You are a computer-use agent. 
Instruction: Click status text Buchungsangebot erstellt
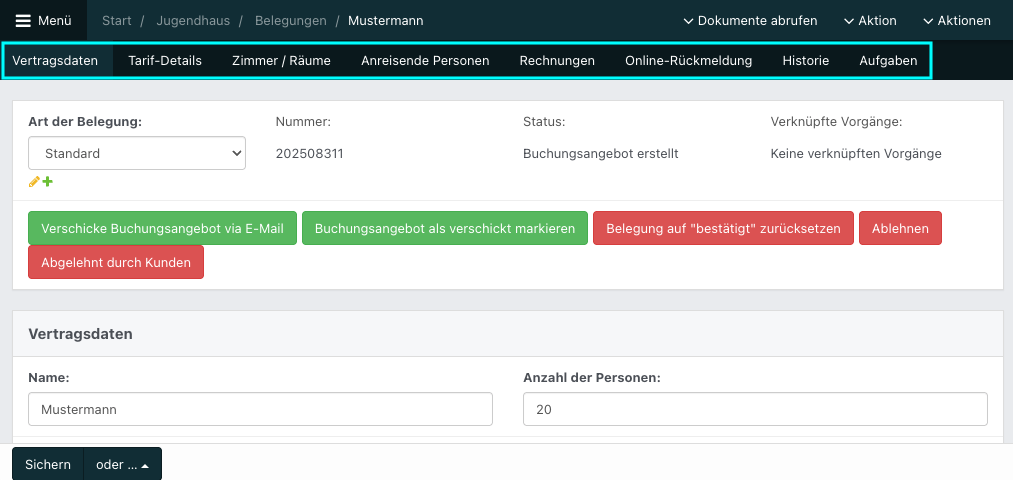click(x=601, y=154)
